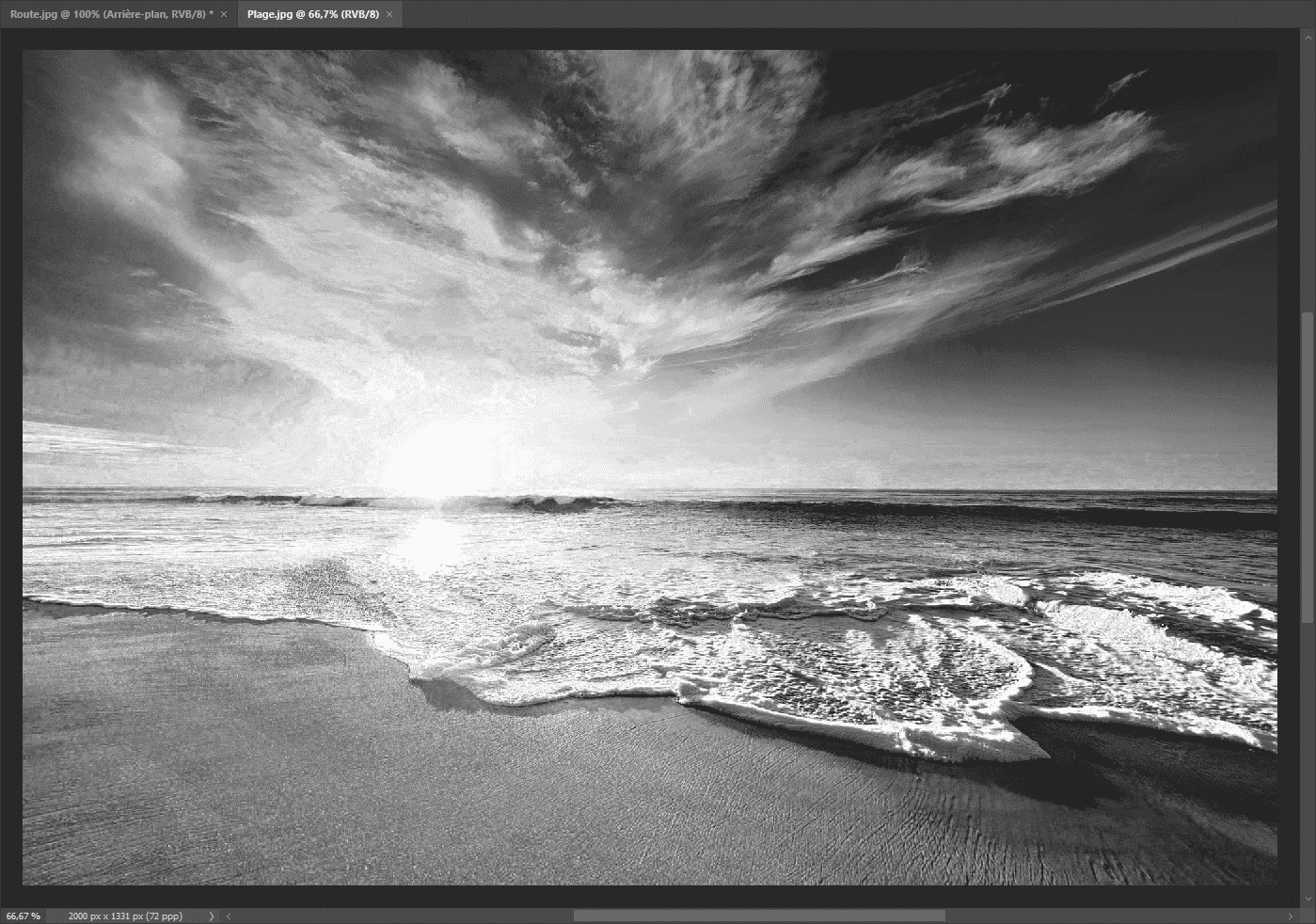Image resolution: width=1316 pixels, height=924 pixels.
Task: Click the vertical scrollbar thumb
Action: (x=1308, y=467)
